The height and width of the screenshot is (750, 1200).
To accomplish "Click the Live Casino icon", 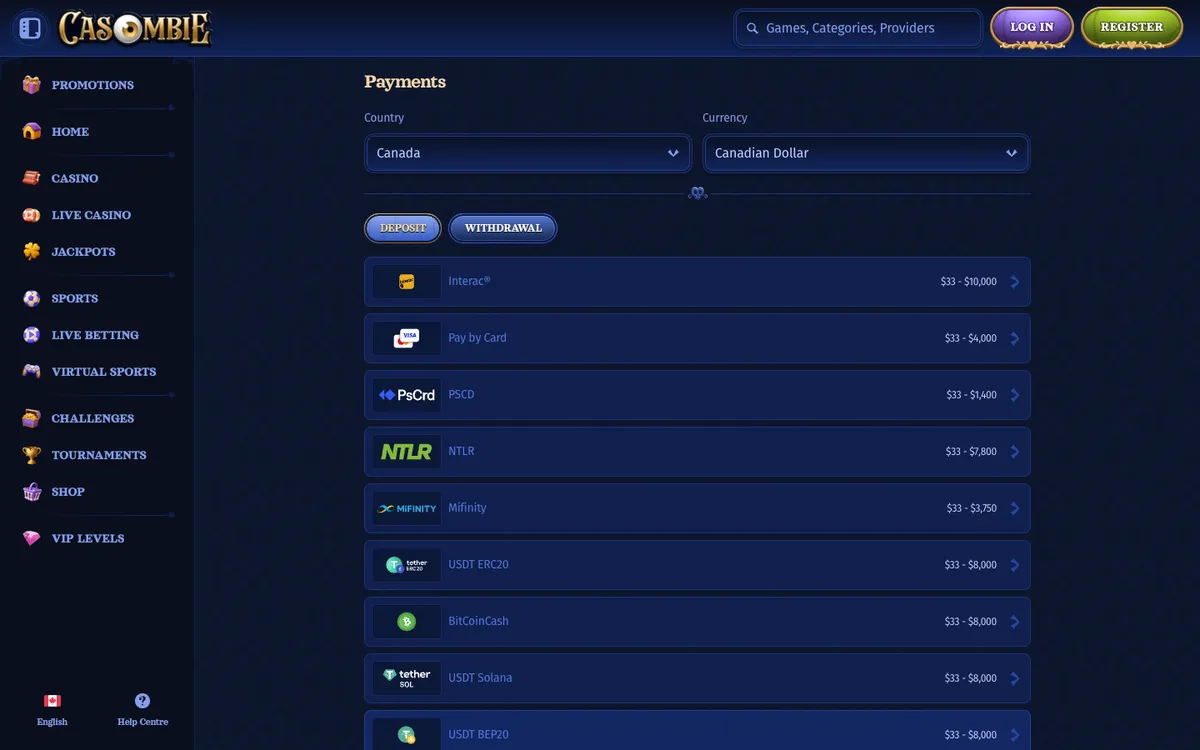I will 32,215.
